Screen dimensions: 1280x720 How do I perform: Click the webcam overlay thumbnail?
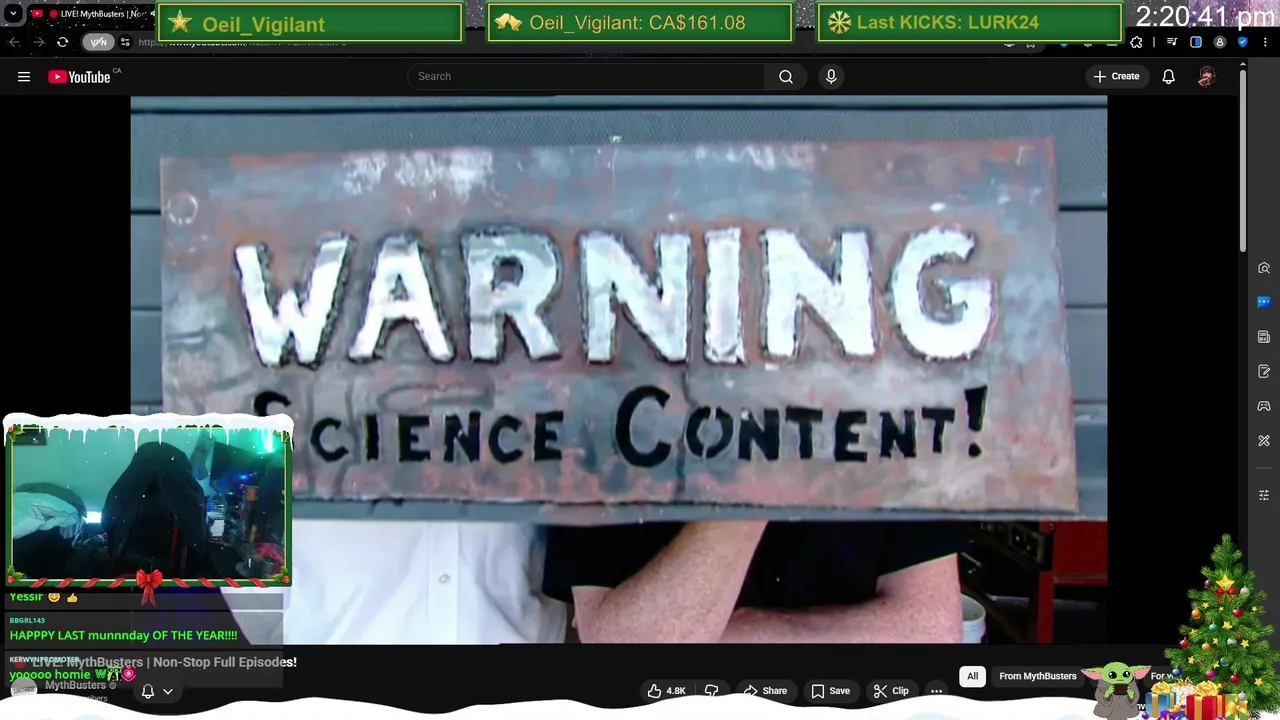click(148, 503)
